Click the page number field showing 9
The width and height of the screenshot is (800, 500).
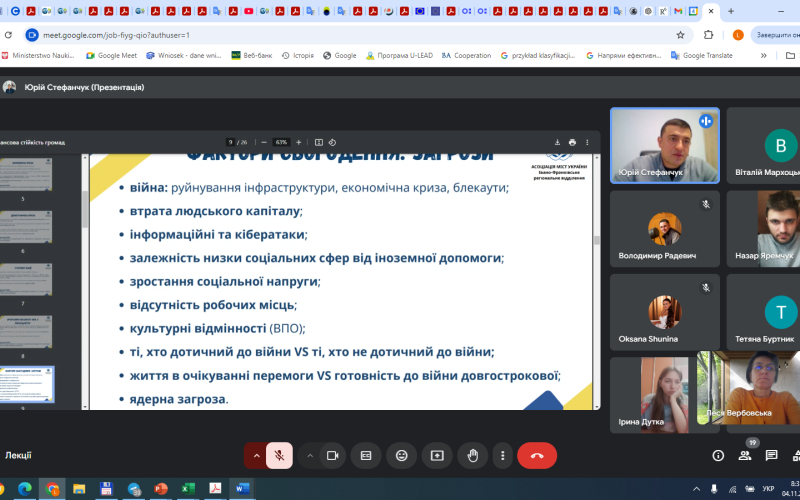point(231,142)
